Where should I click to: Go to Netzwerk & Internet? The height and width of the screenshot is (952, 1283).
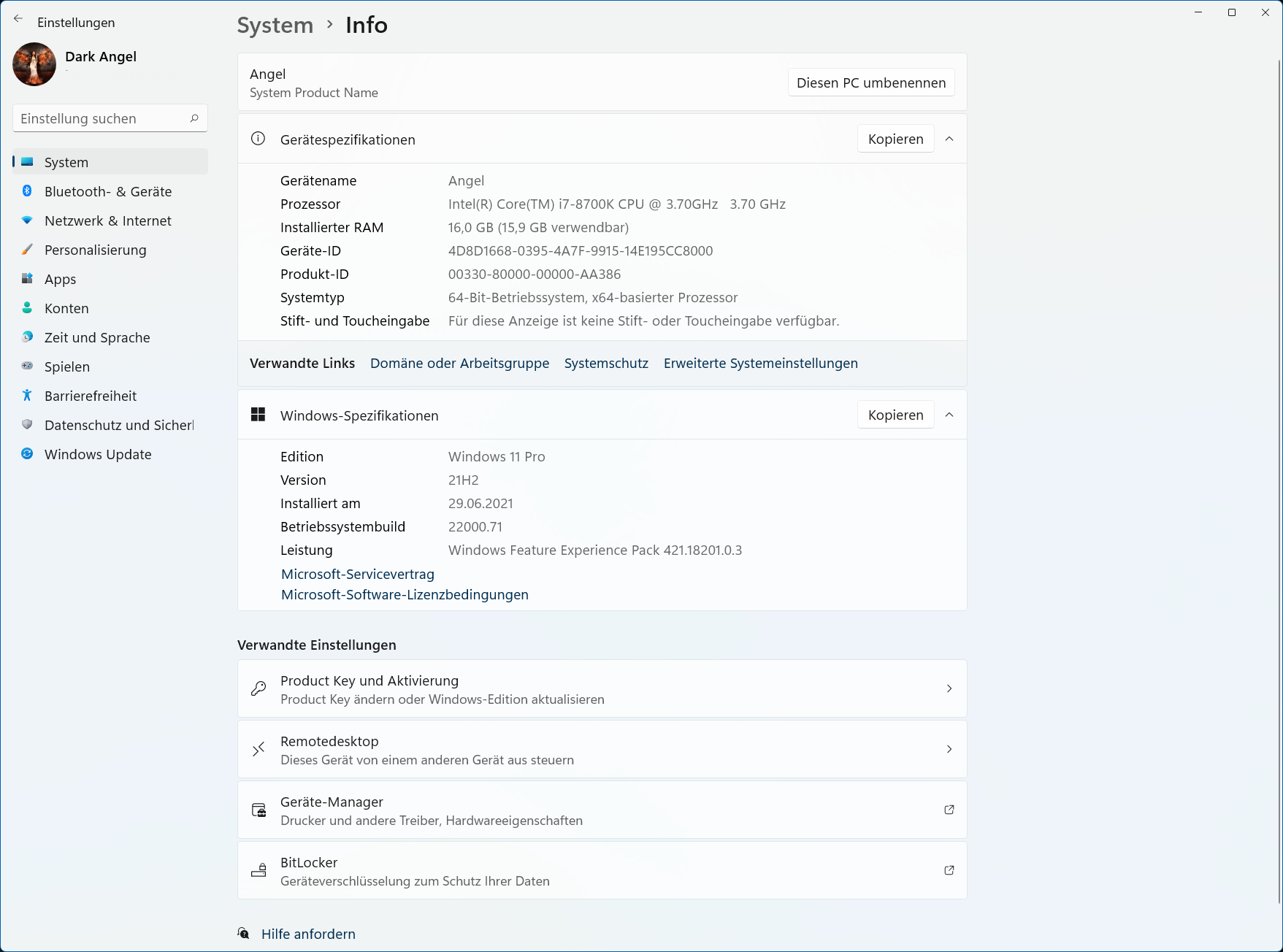(x=110, y=220)
